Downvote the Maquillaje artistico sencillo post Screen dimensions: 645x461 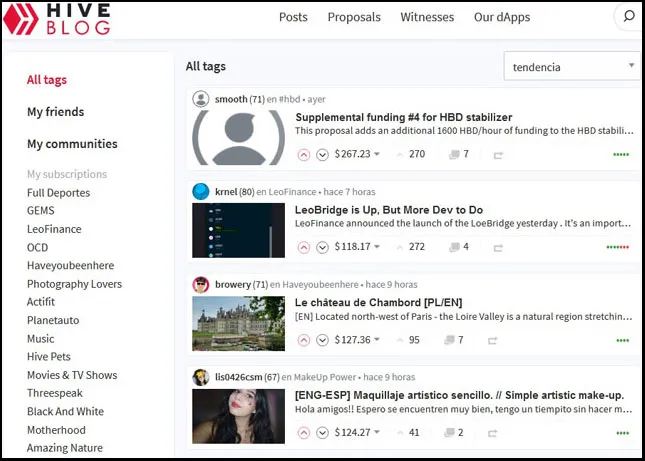(322, 433)
